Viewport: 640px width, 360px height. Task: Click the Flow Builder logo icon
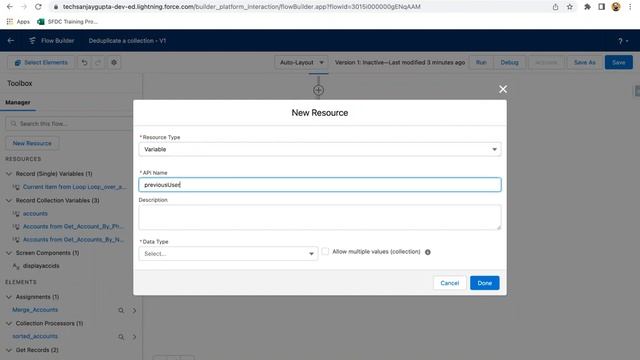tap(32, 40)
